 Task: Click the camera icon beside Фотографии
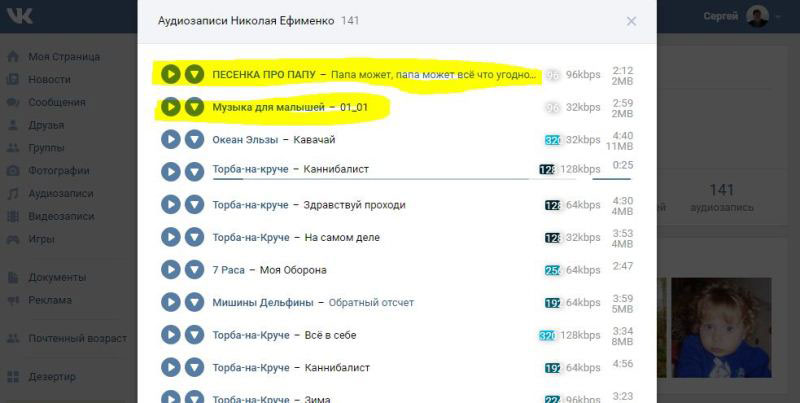[x=13, y=170]
